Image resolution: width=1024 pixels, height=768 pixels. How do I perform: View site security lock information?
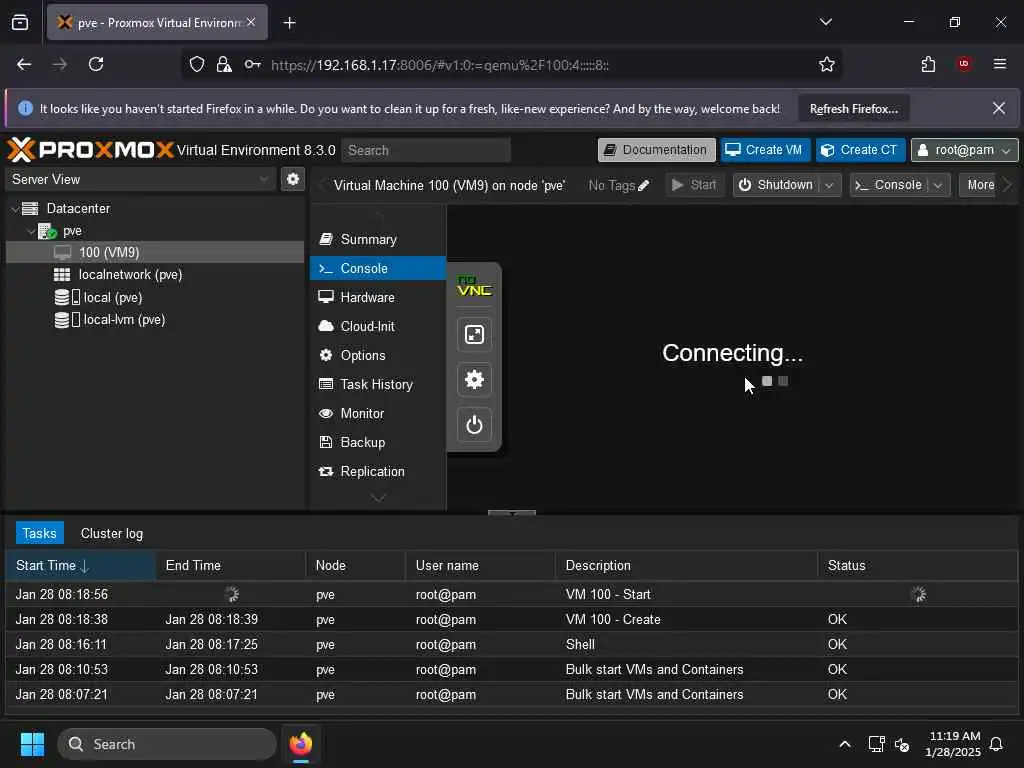[x=224, y=64]
